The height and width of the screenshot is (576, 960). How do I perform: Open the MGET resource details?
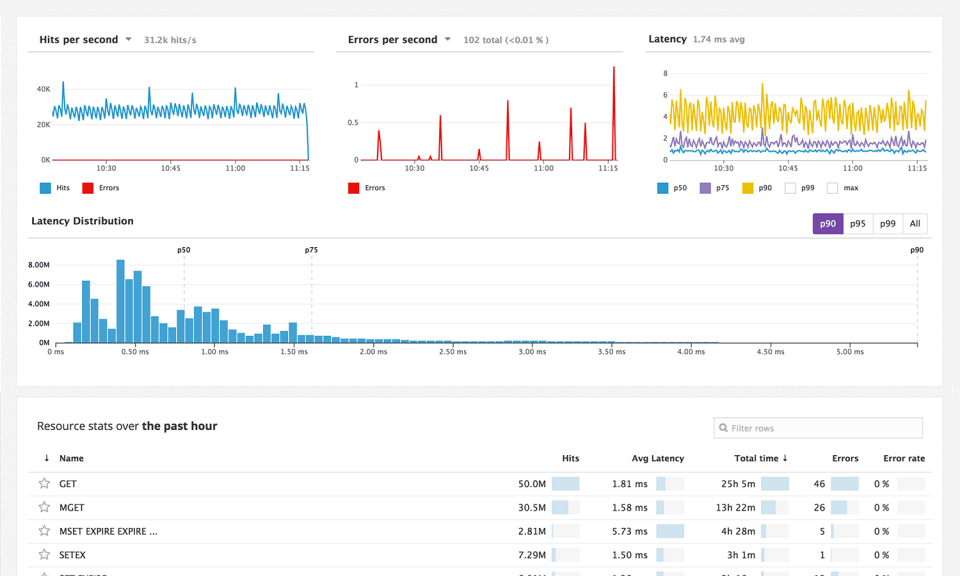coord(72,507)
